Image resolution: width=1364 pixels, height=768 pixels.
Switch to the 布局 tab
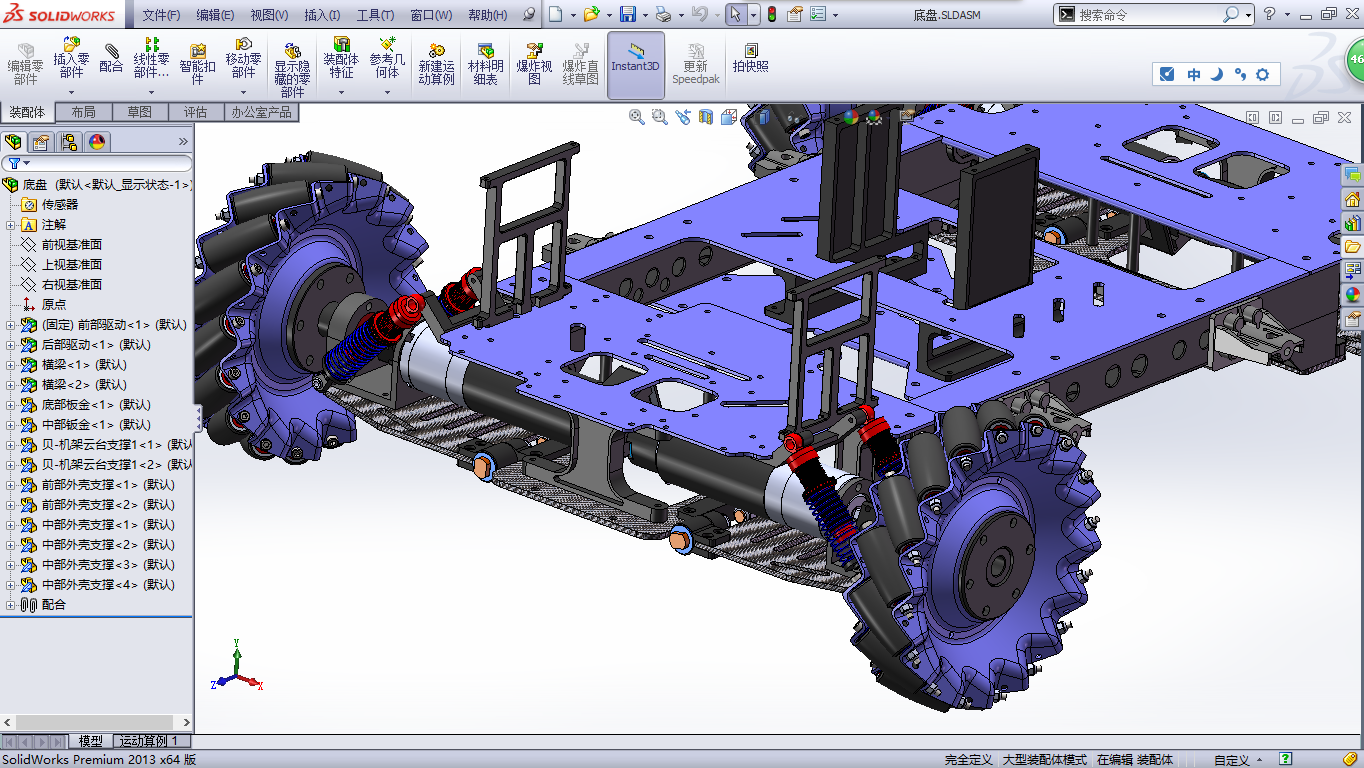coord(83,112)
